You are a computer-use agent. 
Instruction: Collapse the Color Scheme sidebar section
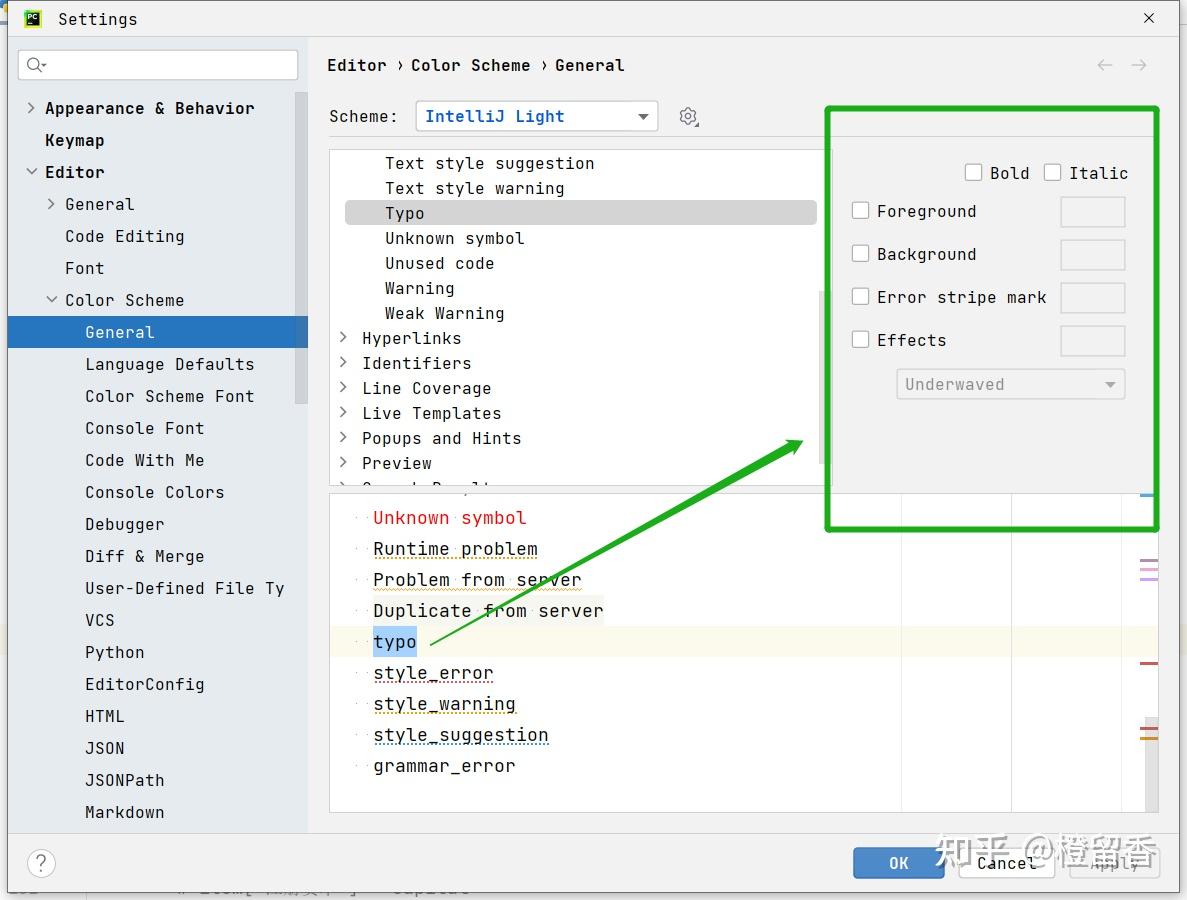tap(52, 300)
